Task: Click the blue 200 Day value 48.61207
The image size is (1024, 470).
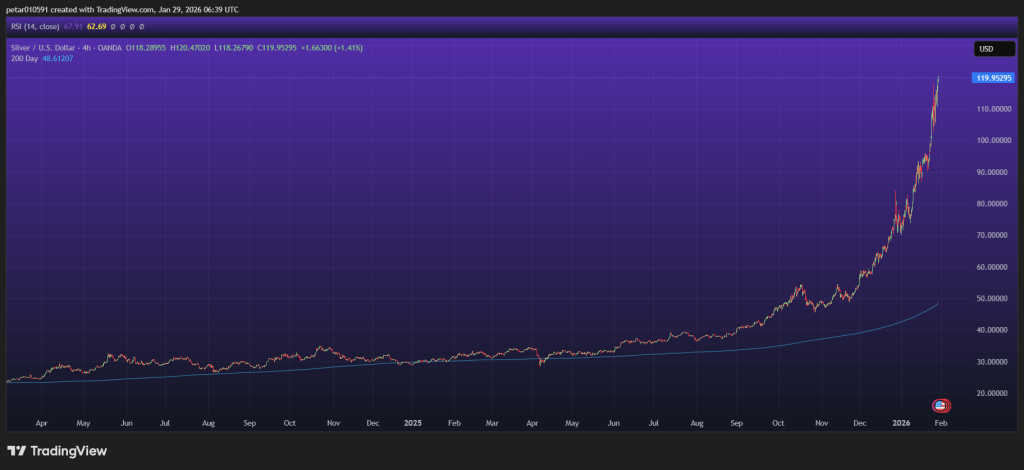Action: (55, 59)
